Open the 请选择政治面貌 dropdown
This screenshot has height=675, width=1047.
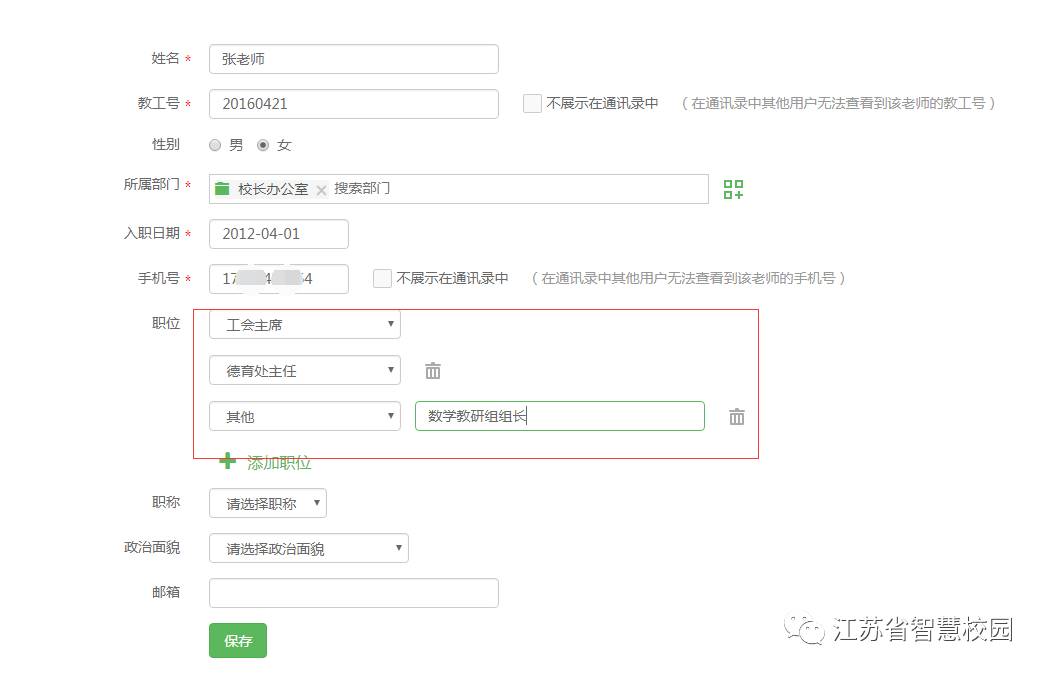point(308,548)
